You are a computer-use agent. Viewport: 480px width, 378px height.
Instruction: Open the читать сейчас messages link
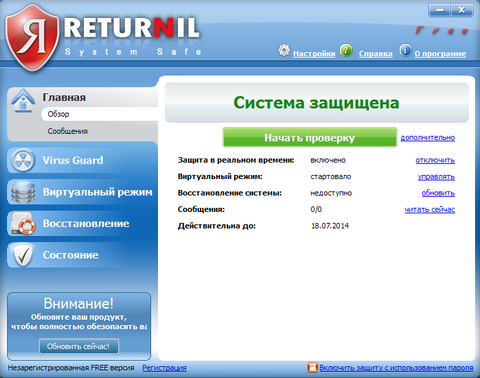(x=430, y=209)
